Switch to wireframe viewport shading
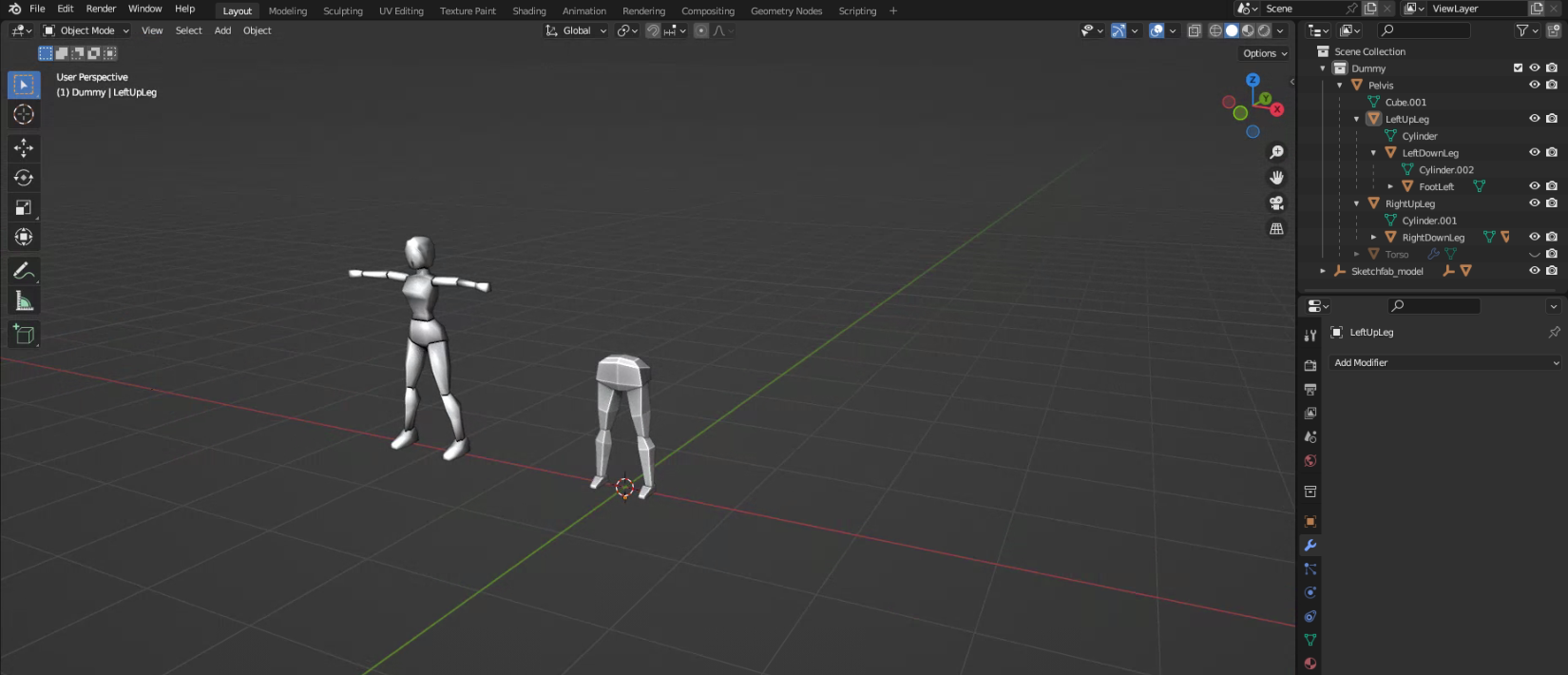 (x=1215, y=30)
